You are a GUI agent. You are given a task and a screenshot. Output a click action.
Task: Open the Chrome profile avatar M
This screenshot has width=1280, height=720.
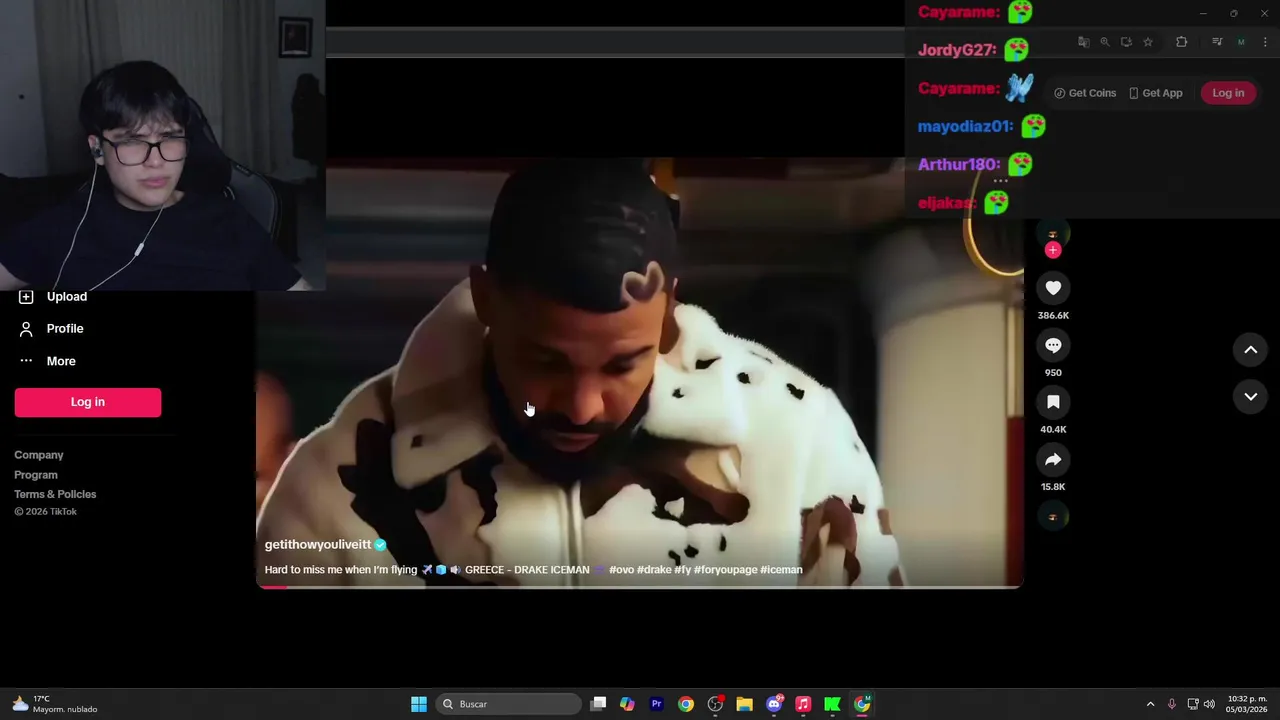1241,42
